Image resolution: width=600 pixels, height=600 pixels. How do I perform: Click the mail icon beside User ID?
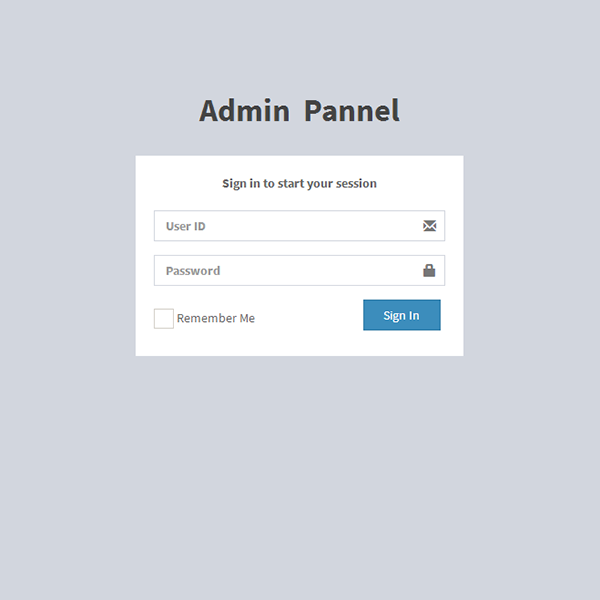[x=429, y=226]
